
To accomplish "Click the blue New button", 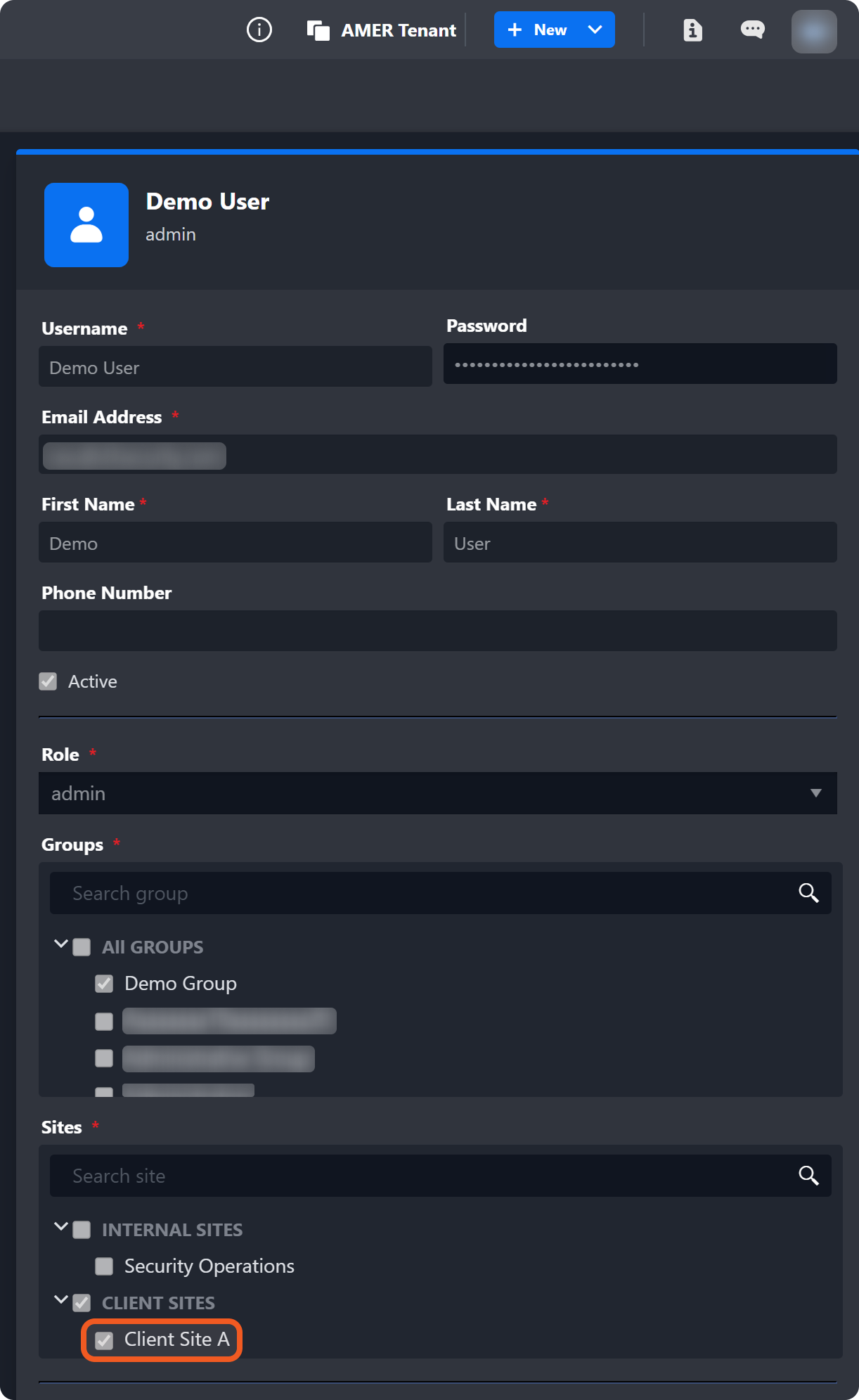I will click(x=538, y=30).
